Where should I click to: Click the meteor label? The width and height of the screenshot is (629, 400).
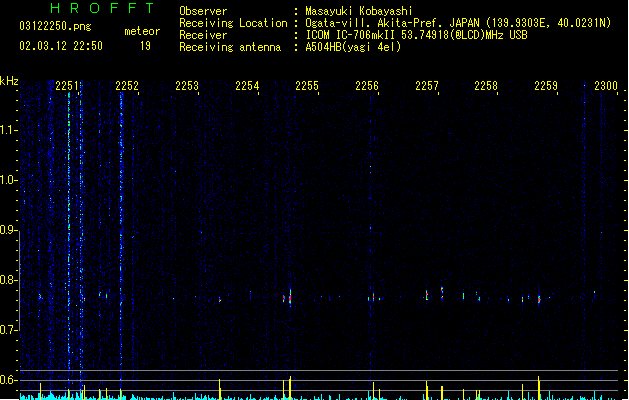coord(142,31)
